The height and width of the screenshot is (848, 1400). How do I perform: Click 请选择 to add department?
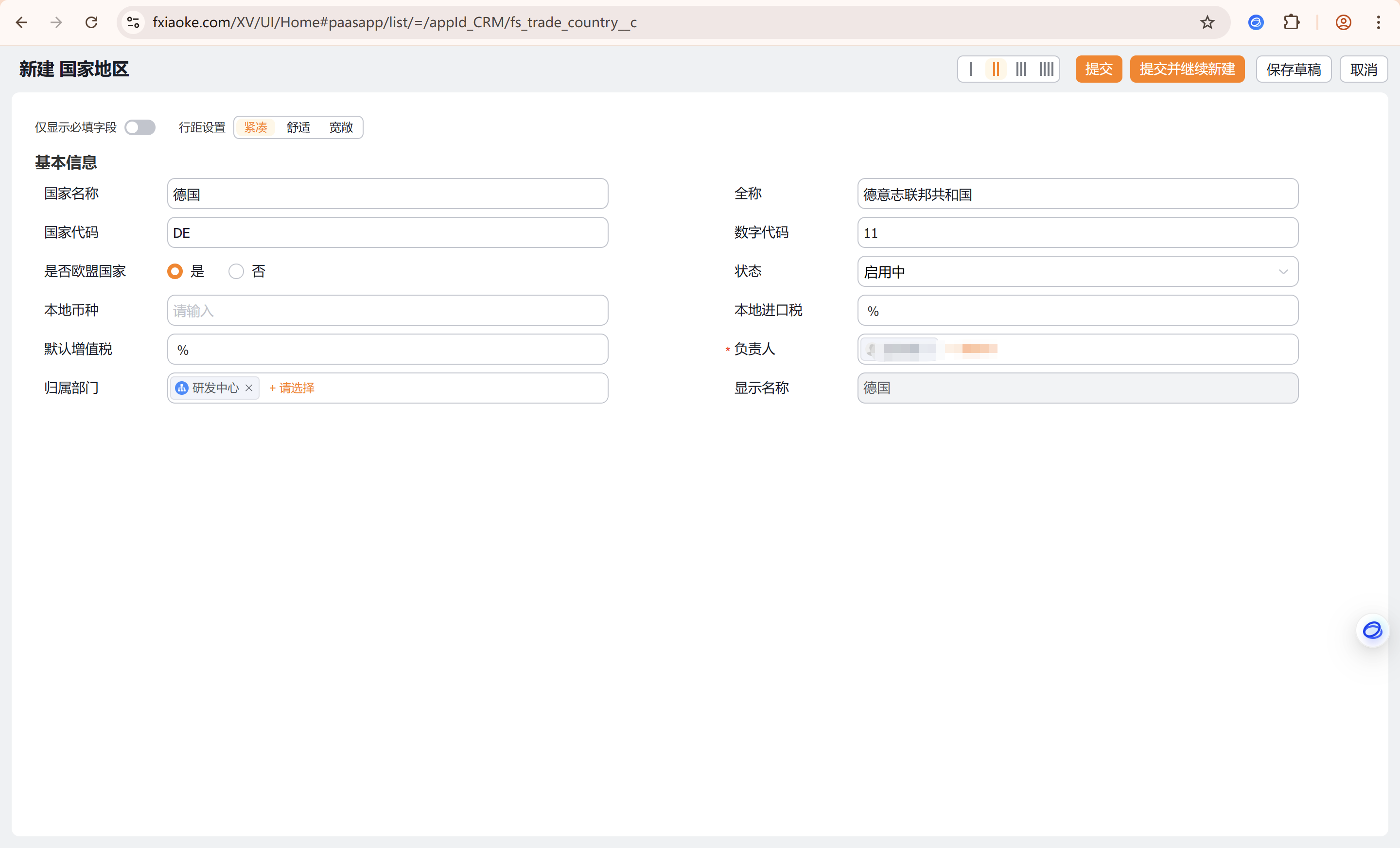point(292,388)
